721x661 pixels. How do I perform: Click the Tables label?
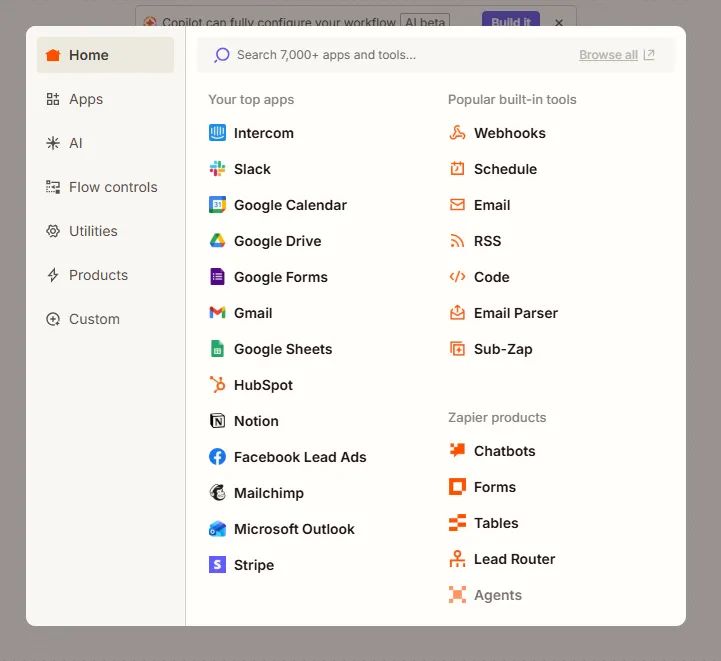[496, 523]
